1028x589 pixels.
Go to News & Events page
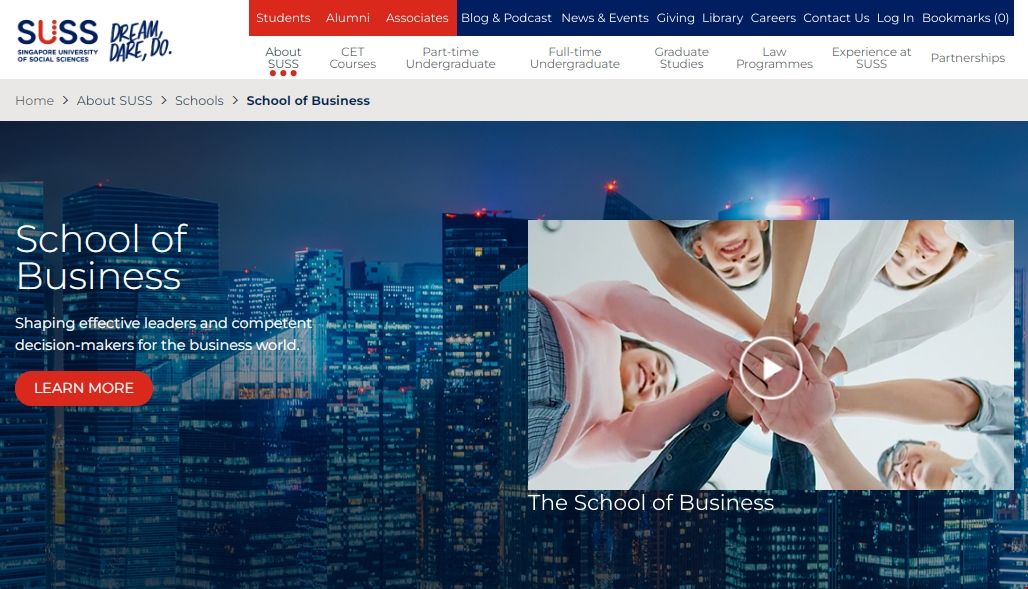point(605,18)
